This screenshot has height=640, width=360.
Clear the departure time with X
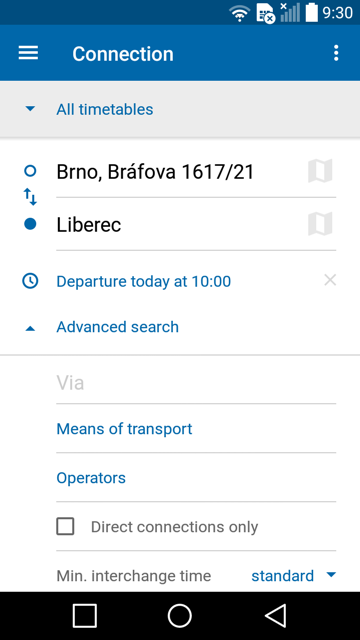tap(330, 280)
